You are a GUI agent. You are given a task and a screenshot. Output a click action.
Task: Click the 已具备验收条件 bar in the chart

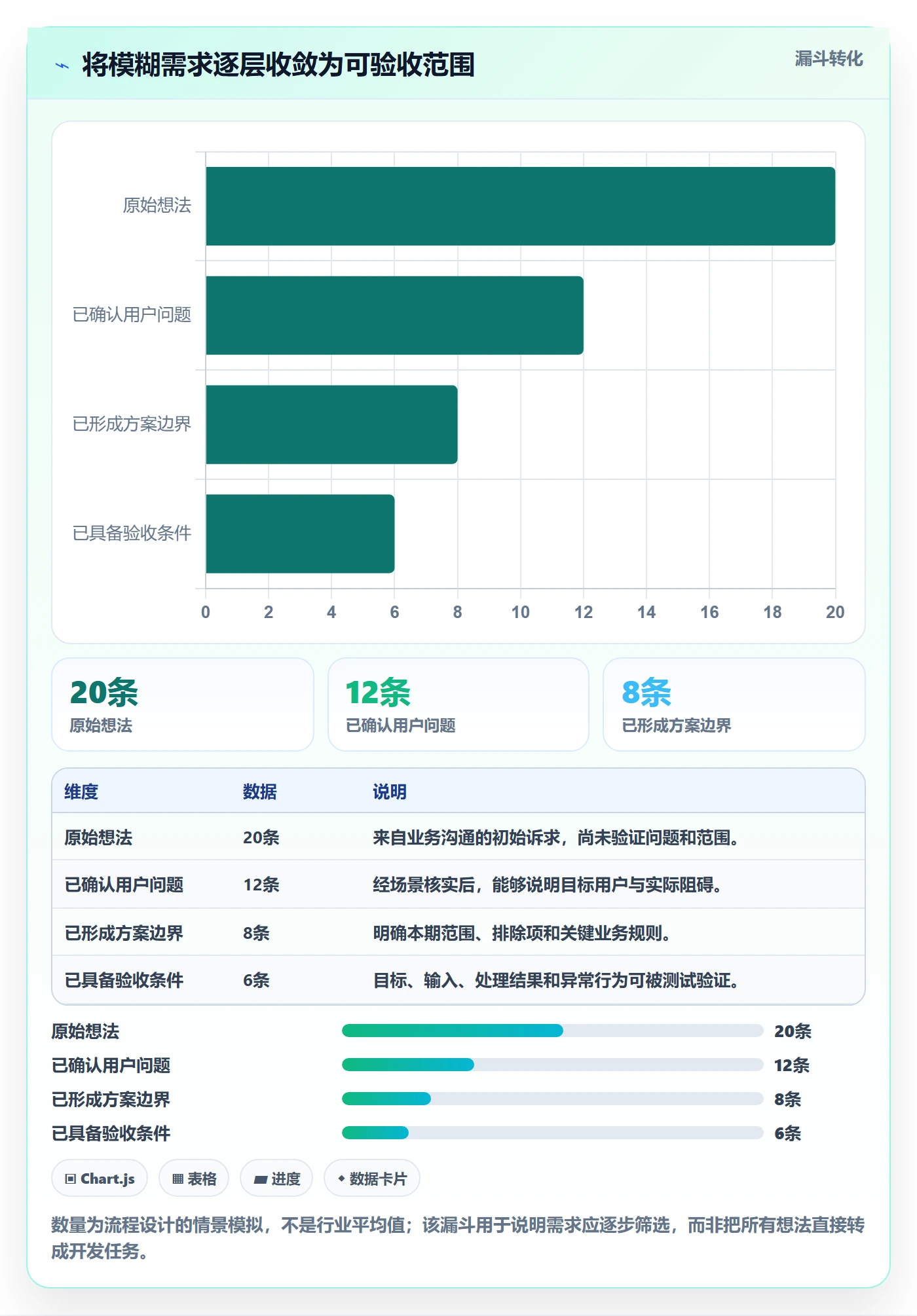point(300,534)
